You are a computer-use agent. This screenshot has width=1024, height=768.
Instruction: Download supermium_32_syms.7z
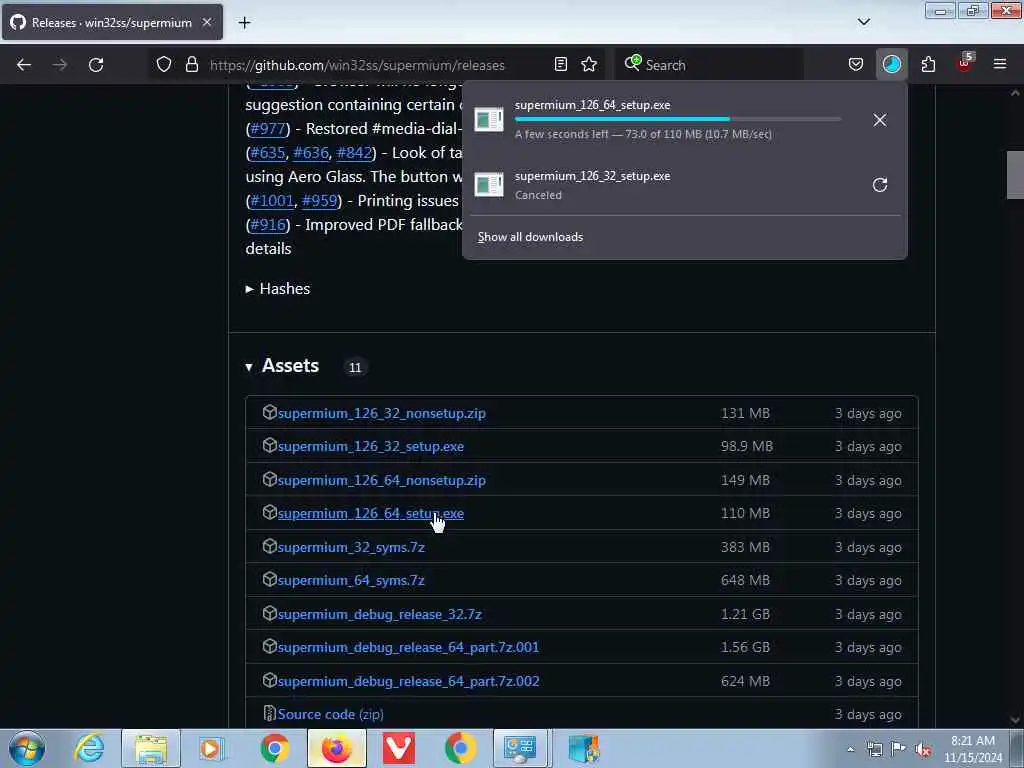[351, 547]
